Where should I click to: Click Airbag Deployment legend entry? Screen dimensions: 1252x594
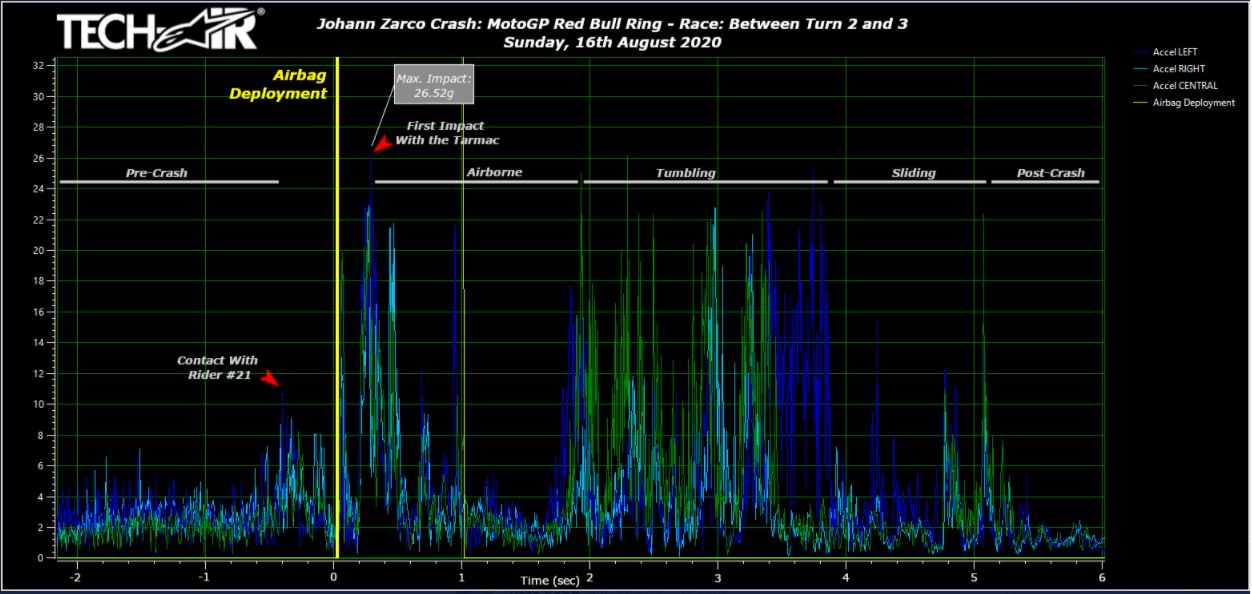1193,102
